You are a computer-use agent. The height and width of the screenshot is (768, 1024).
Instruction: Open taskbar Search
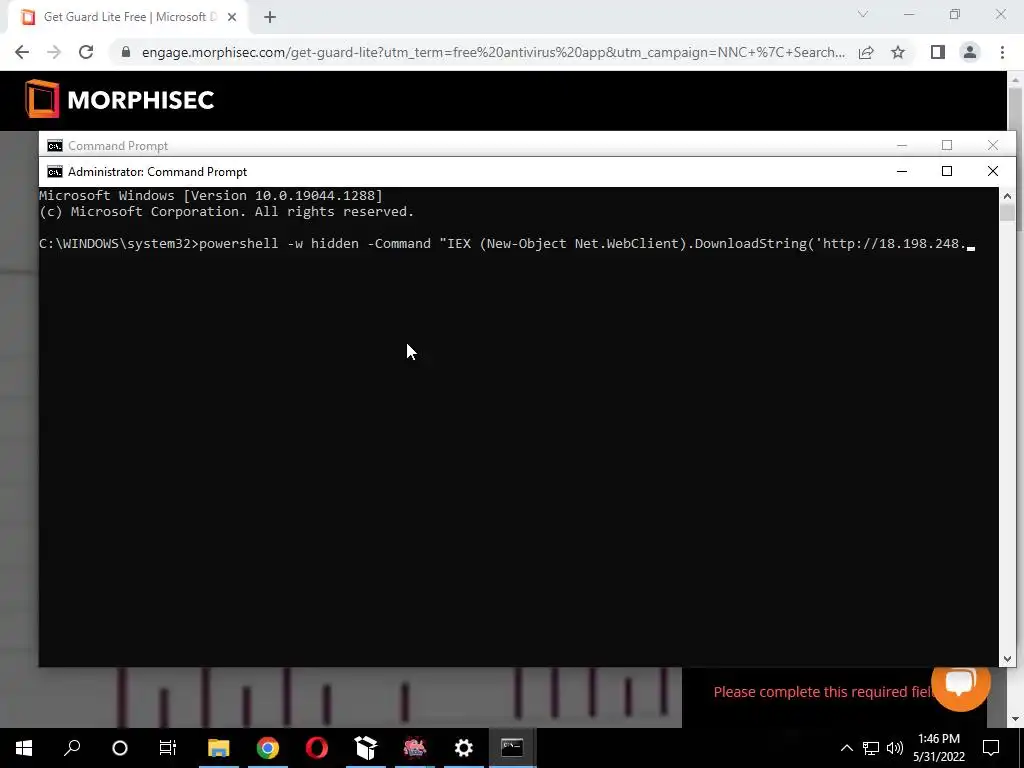pos(72,748)
